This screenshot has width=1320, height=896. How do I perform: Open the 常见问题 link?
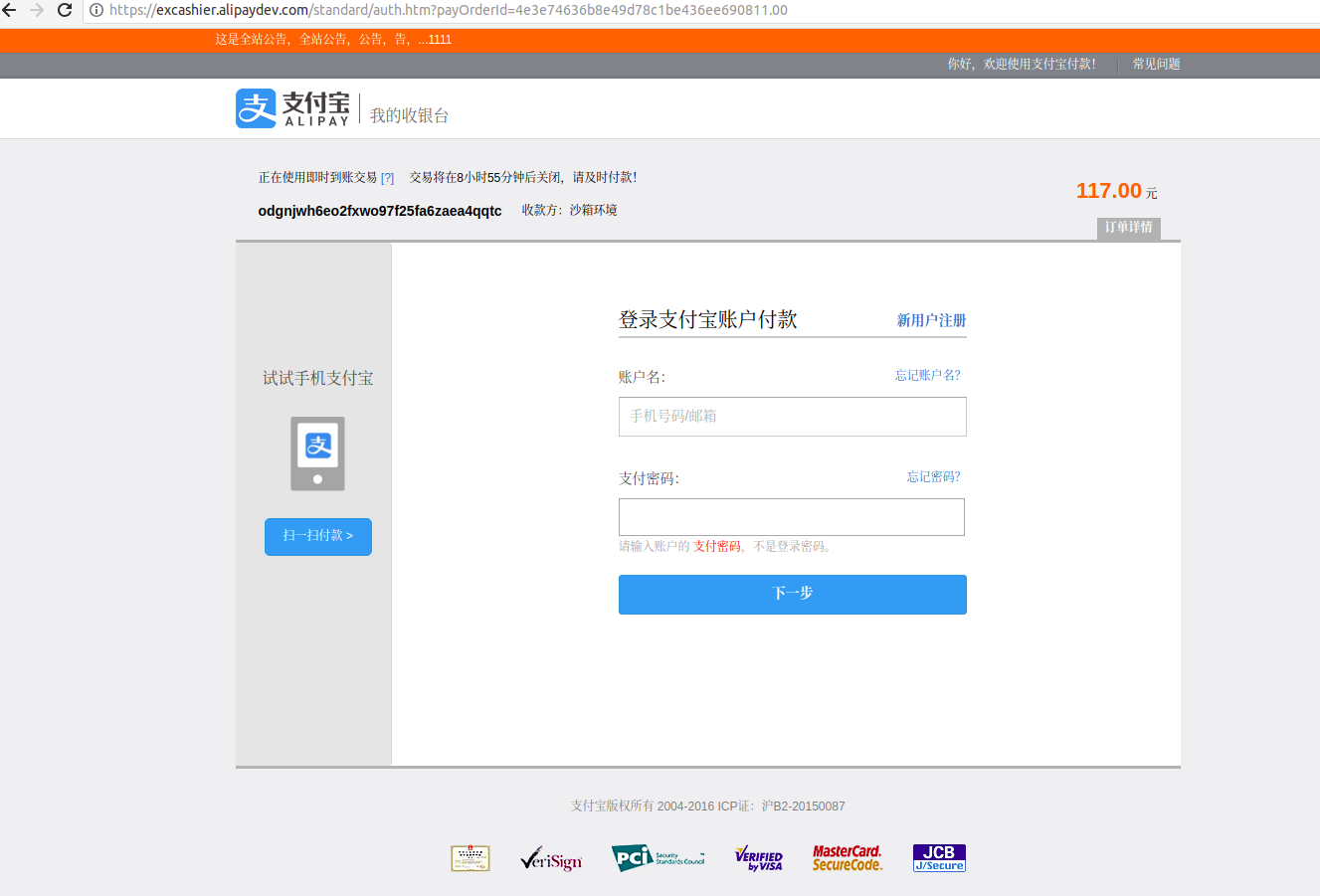[x=1156, y=64]
